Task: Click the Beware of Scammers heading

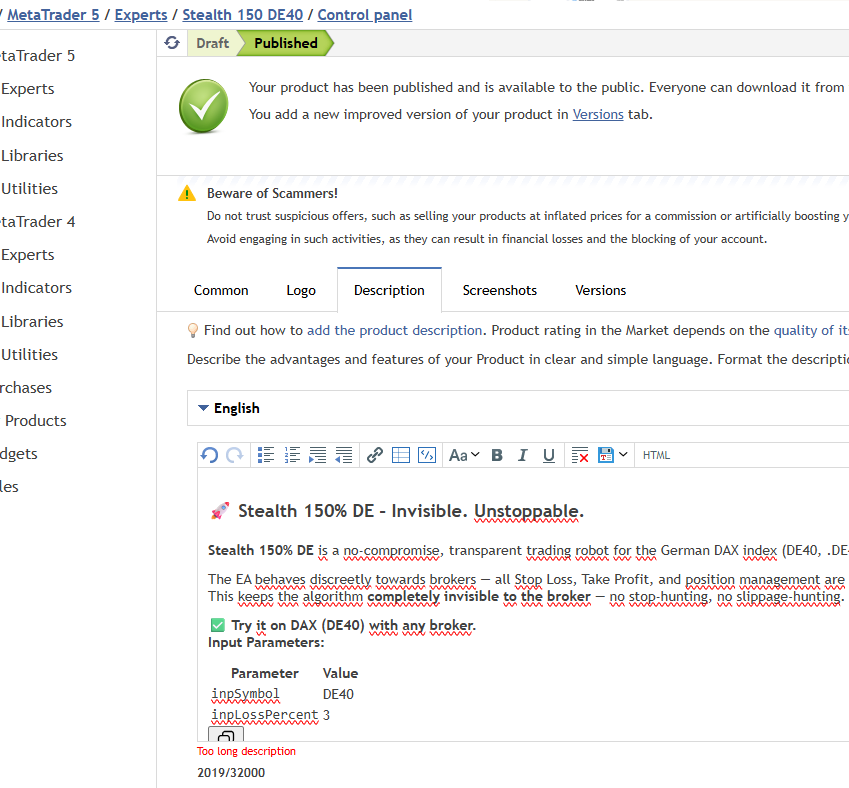Action: (x=272, y=193)
